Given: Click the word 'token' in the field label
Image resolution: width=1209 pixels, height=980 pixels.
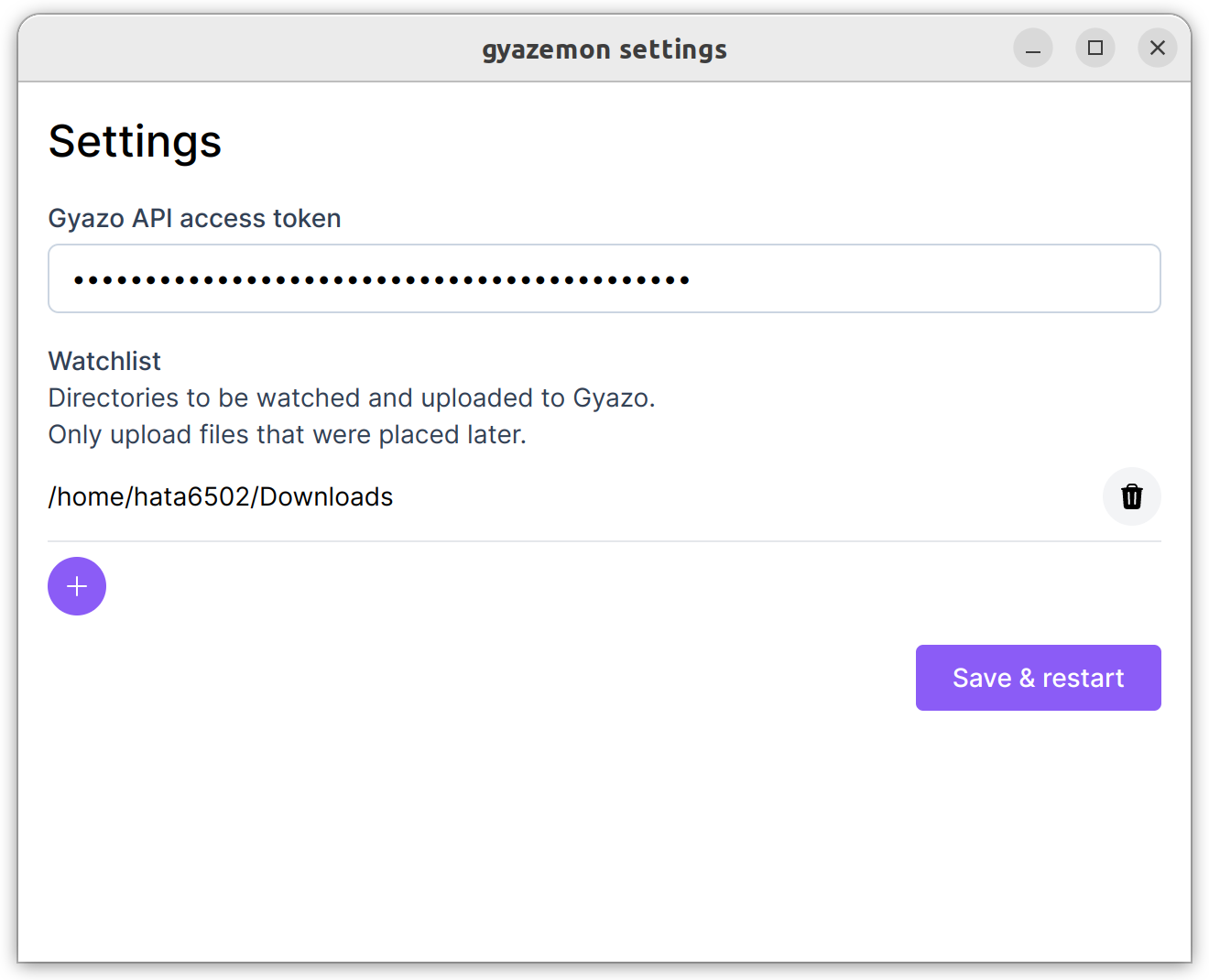Looking at the screenshot, I should [307, 219].
